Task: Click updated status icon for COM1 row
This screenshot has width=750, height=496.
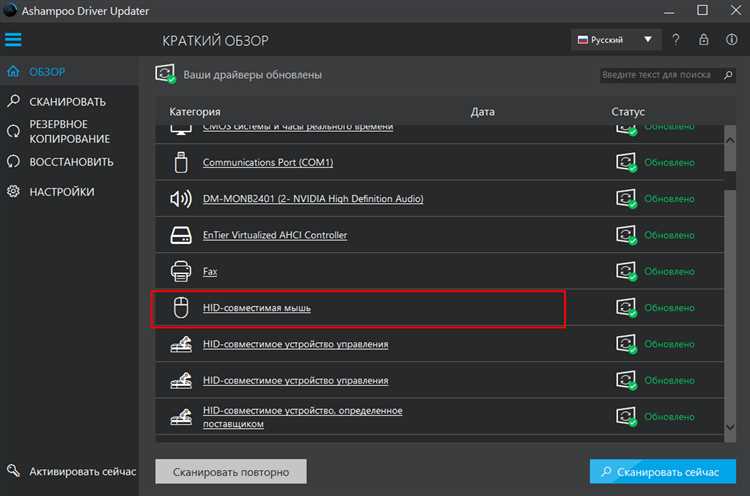Action: (626, 162)
